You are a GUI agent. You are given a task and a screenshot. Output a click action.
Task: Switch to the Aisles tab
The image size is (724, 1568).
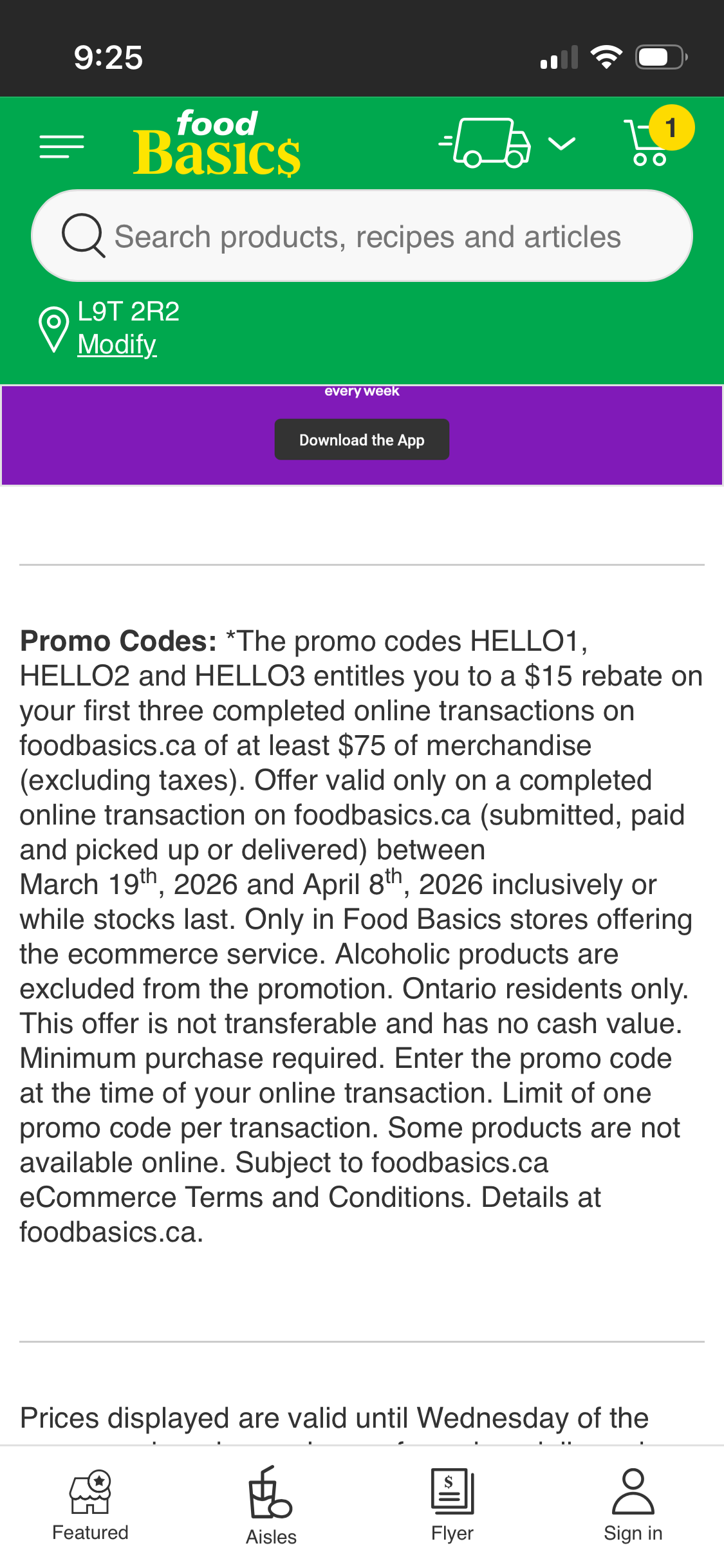(271, 1506)
